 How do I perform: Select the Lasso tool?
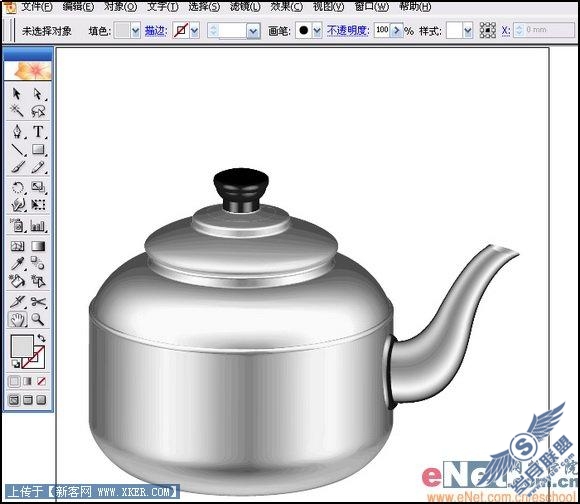pos(38,111)
